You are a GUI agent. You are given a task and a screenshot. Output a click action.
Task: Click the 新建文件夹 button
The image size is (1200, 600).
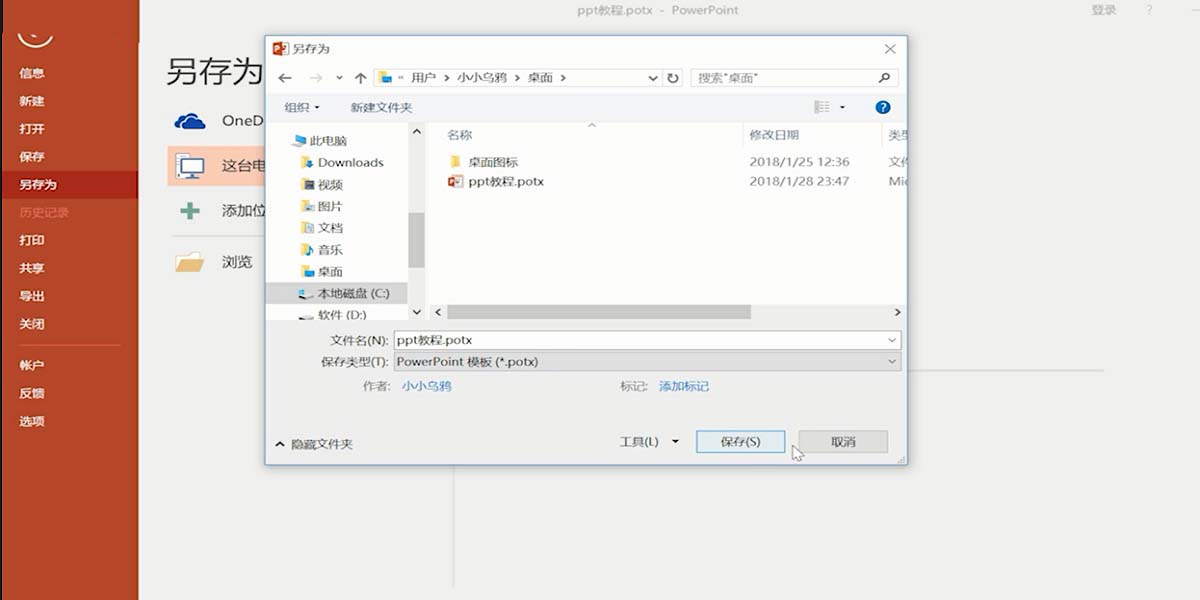381,107
